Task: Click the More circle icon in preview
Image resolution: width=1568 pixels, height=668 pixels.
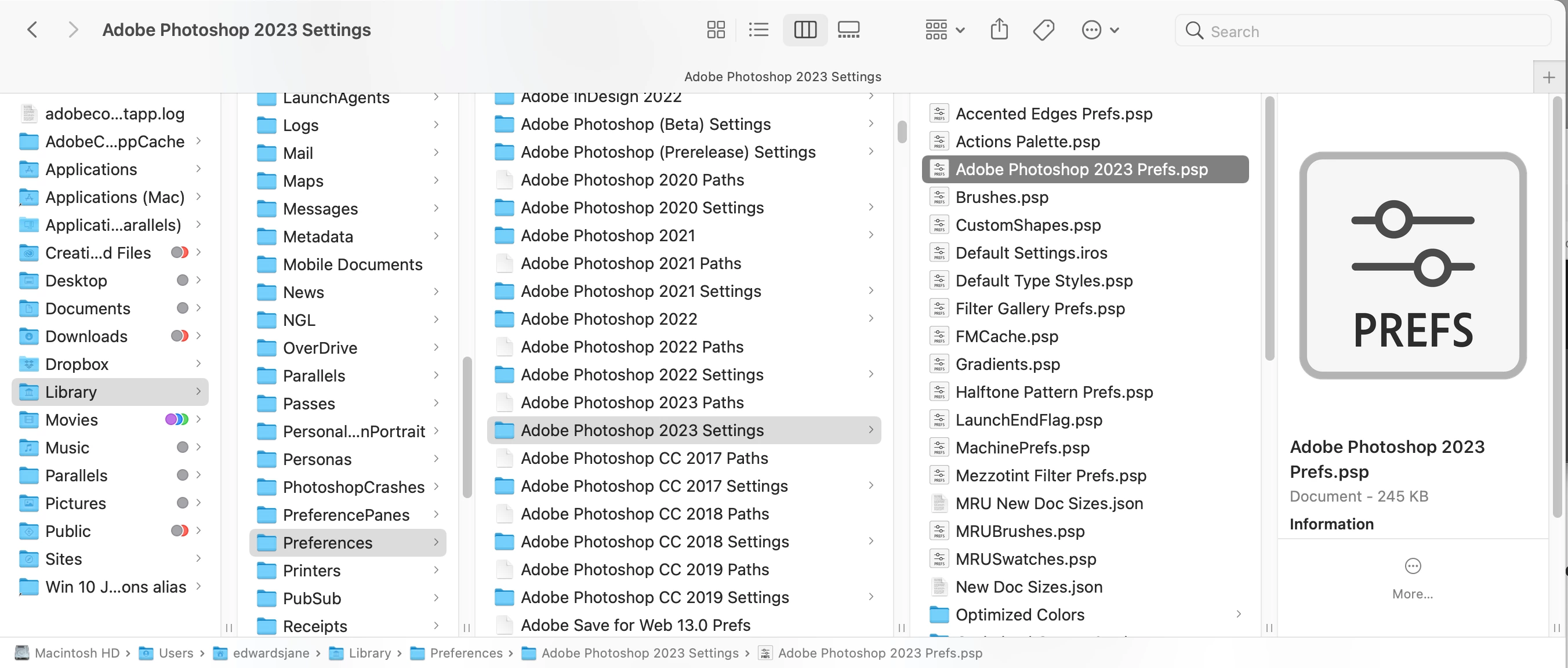Action: pyautogui.click(x=1412, y=567)
